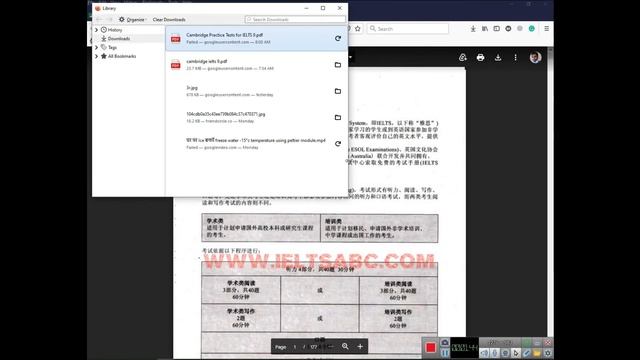Toggle recorder speaker audio icon
Image resolution: width=640 pixels, height=360 pixels.
(484, 353)
